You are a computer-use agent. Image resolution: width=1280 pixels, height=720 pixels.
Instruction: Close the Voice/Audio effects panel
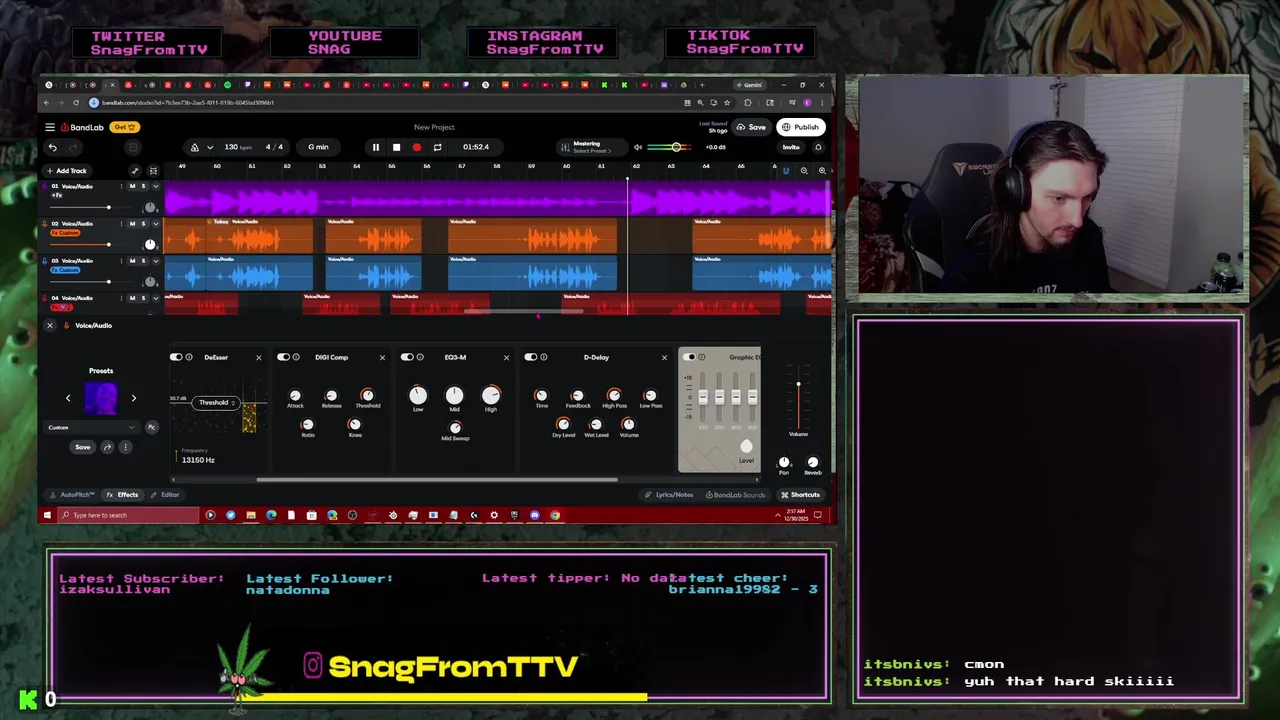50,325
